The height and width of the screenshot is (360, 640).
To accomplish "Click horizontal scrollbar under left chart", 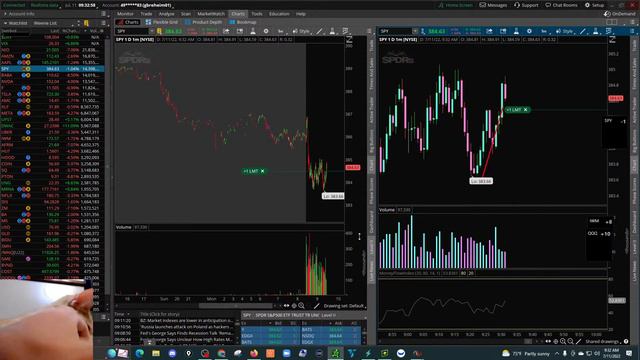I will coord(236,306).
